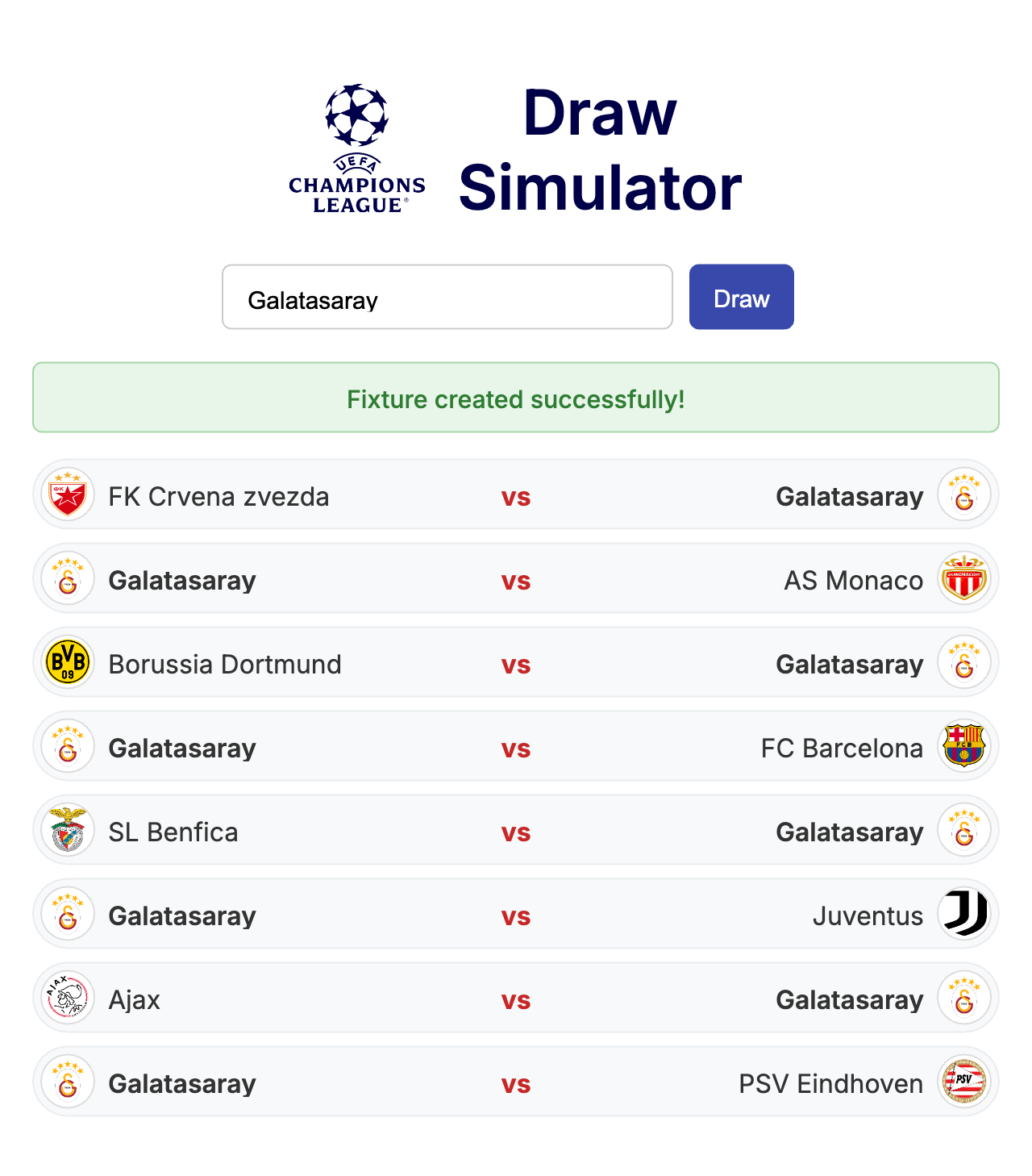Click the AS Monaco club crest
Image resolution: width=1032 pixels, height=1176 pixels.
click(964, 579)
